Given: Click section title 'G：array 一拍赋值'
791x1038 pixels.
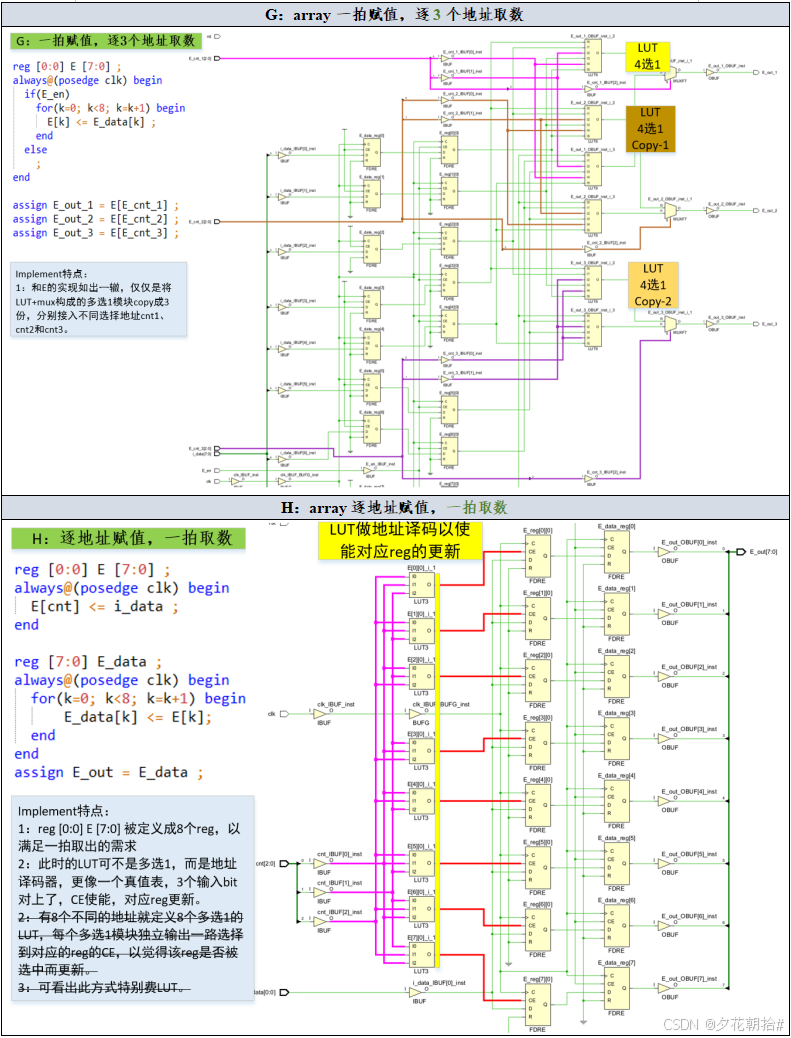Looking at the screenshot, I should [x=395, y=14].
